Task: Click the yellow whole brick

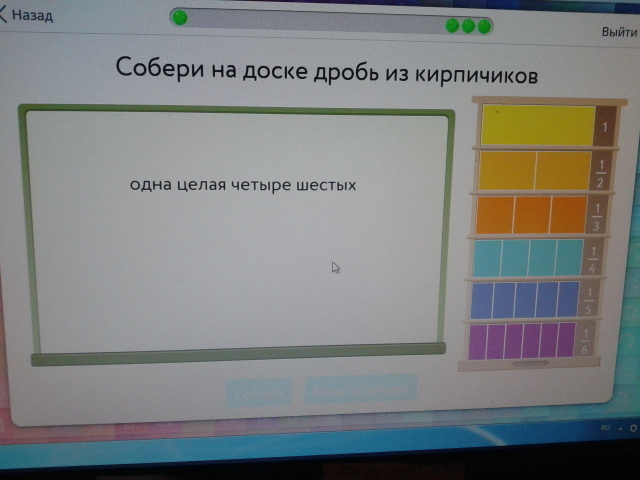Action: [x=538, y=125]
